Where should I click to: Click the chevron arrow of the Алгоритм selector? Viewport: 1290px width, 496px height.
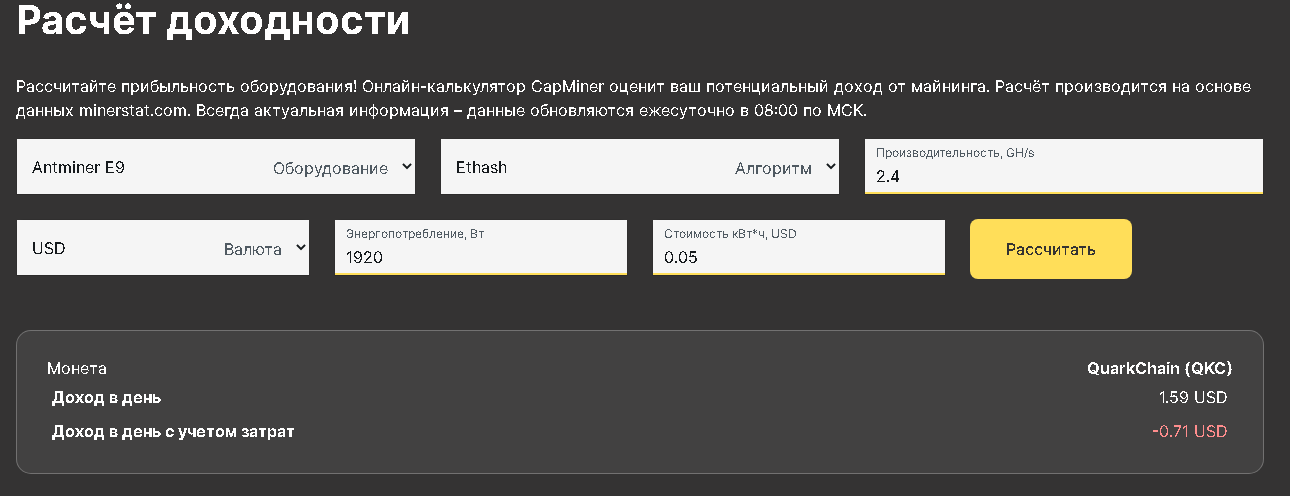point(830,167)
